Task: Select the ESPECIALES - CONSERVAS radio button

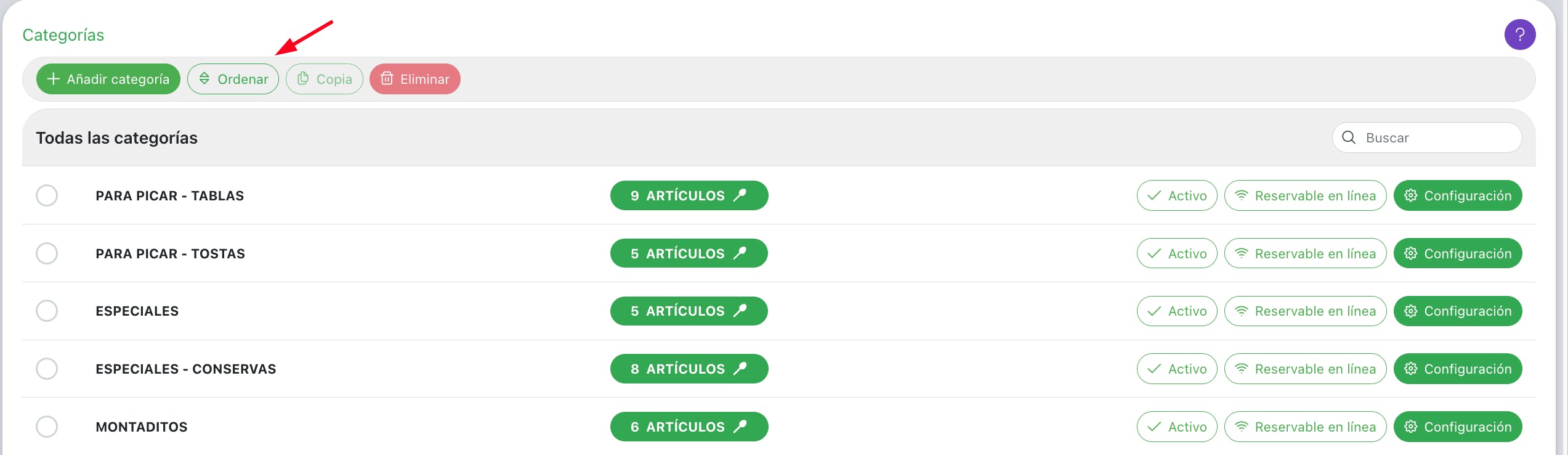Action: tap(47, 369)
